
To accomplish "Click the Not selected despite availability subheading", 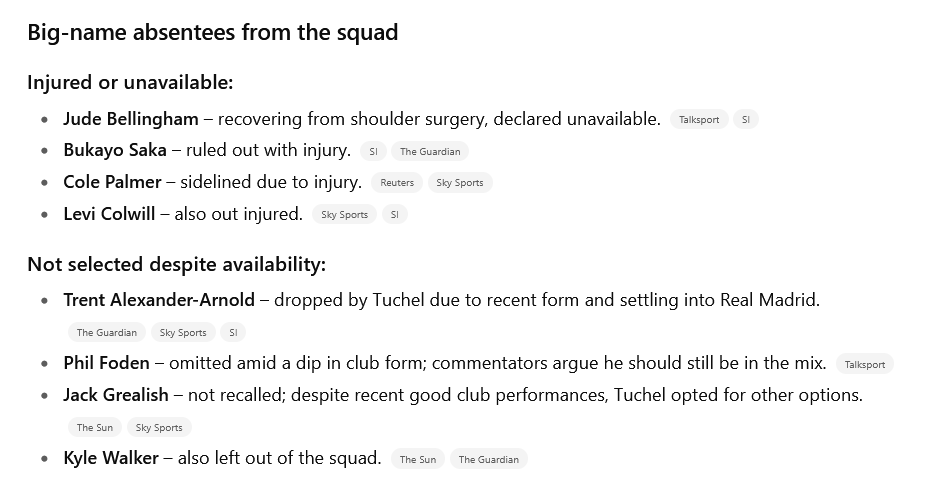I will coord(177,264).
